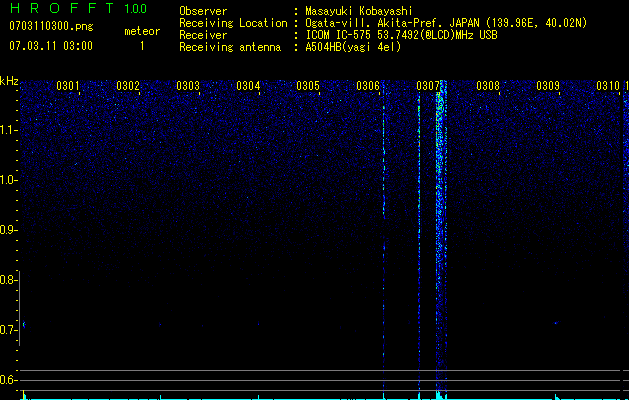Click the meteor count value 1
The height and width of the screenshot is (400, 629).
[142, 46]
